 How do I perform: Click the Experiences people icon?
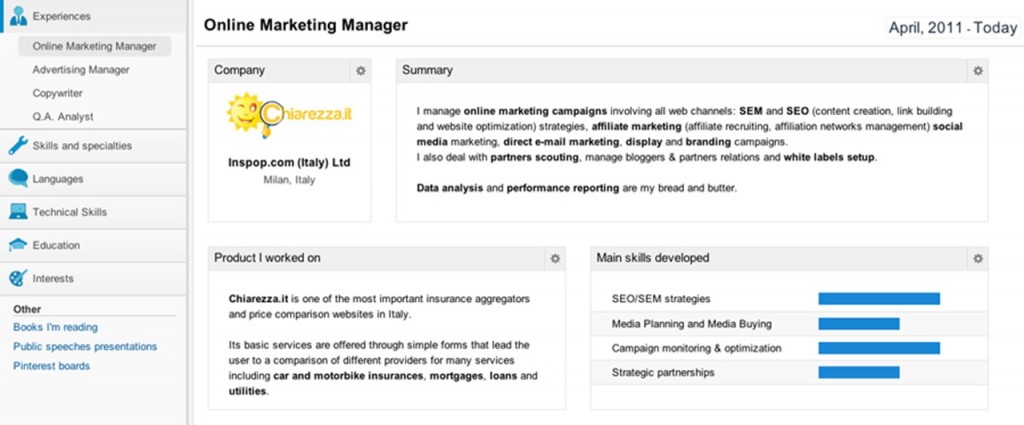click(17, 16)
